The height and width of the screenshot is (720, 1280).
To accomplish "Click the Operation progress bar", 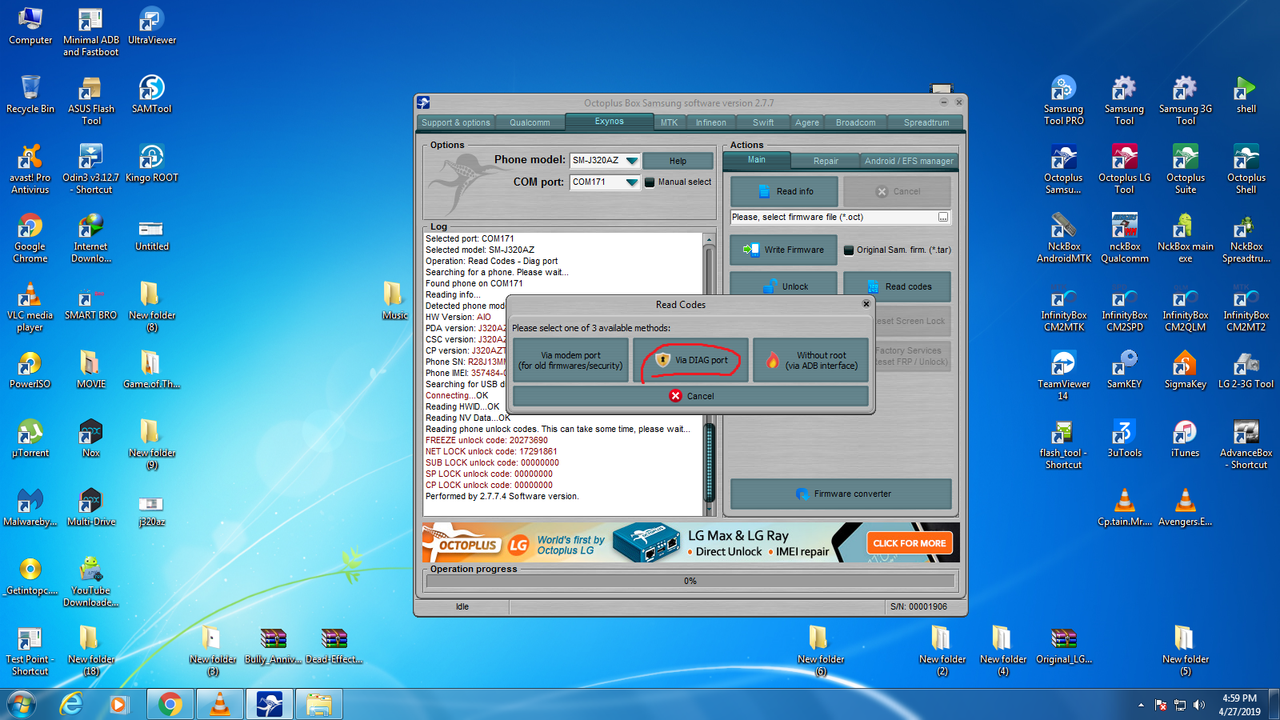I will [690, 581].
